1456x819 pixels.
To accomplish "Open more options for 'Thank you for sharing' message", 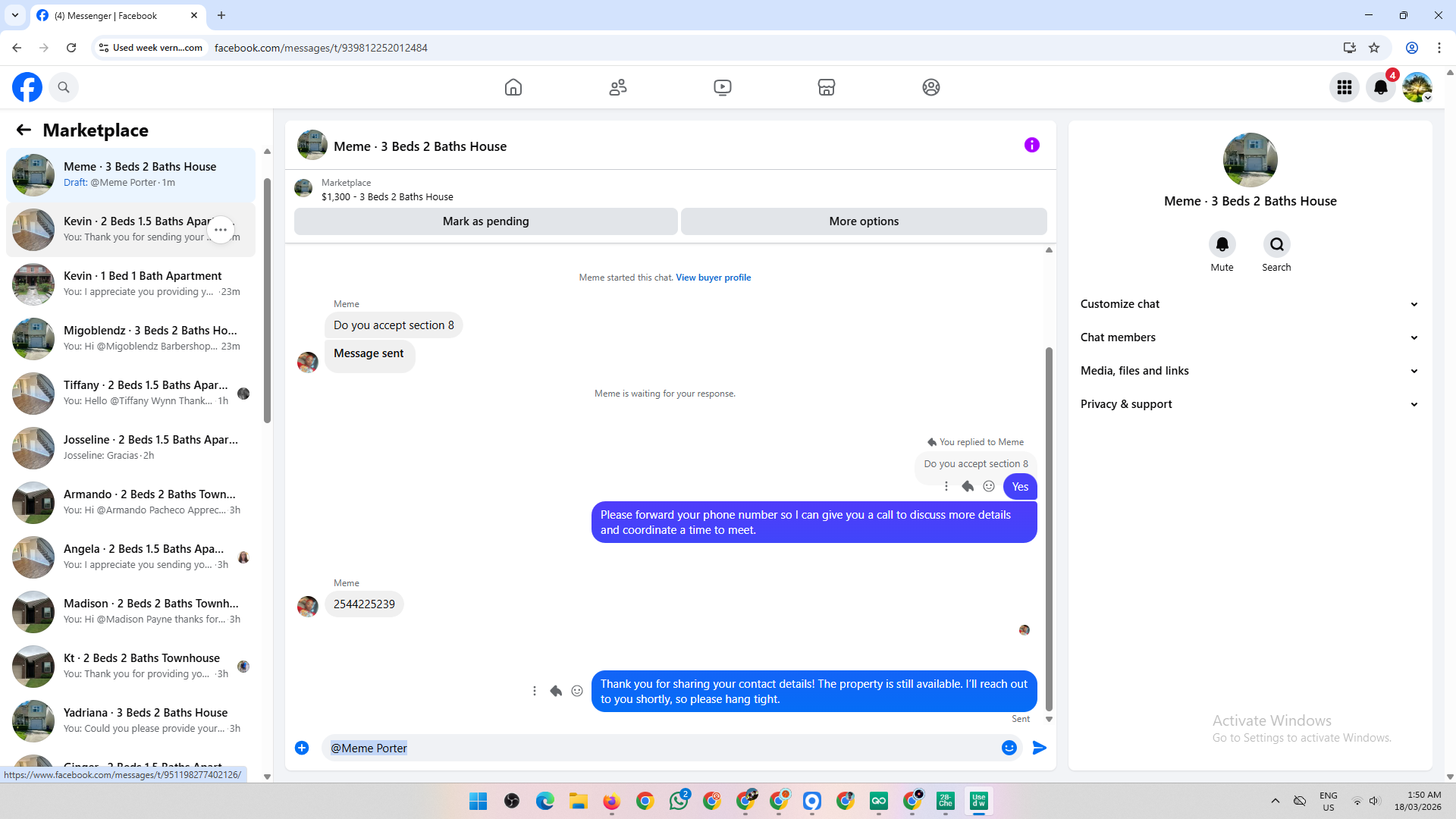I will [535, 691].
